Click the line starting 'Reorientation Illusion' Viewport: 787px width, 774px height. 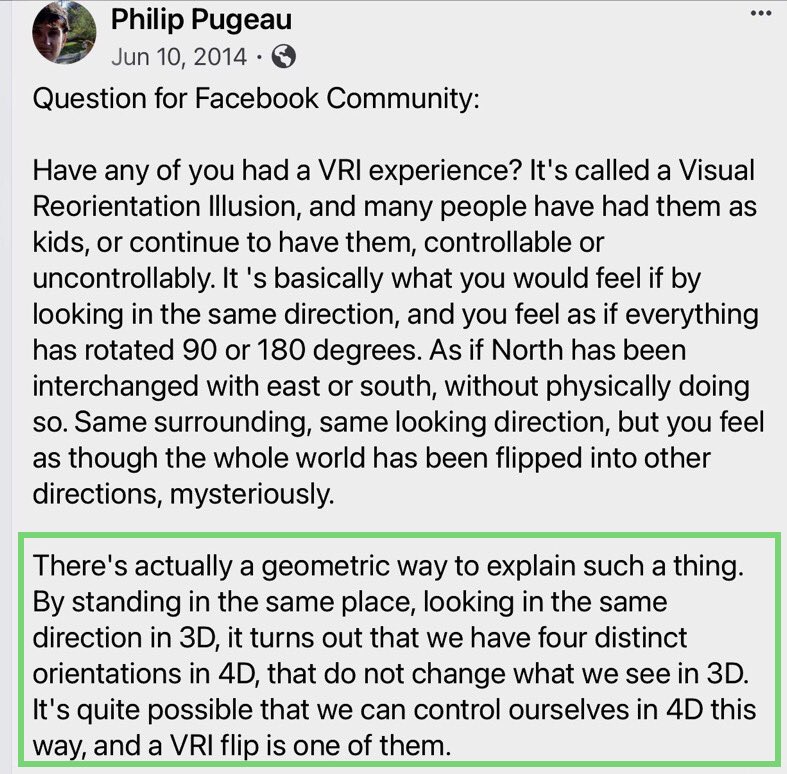pos(395,206)
